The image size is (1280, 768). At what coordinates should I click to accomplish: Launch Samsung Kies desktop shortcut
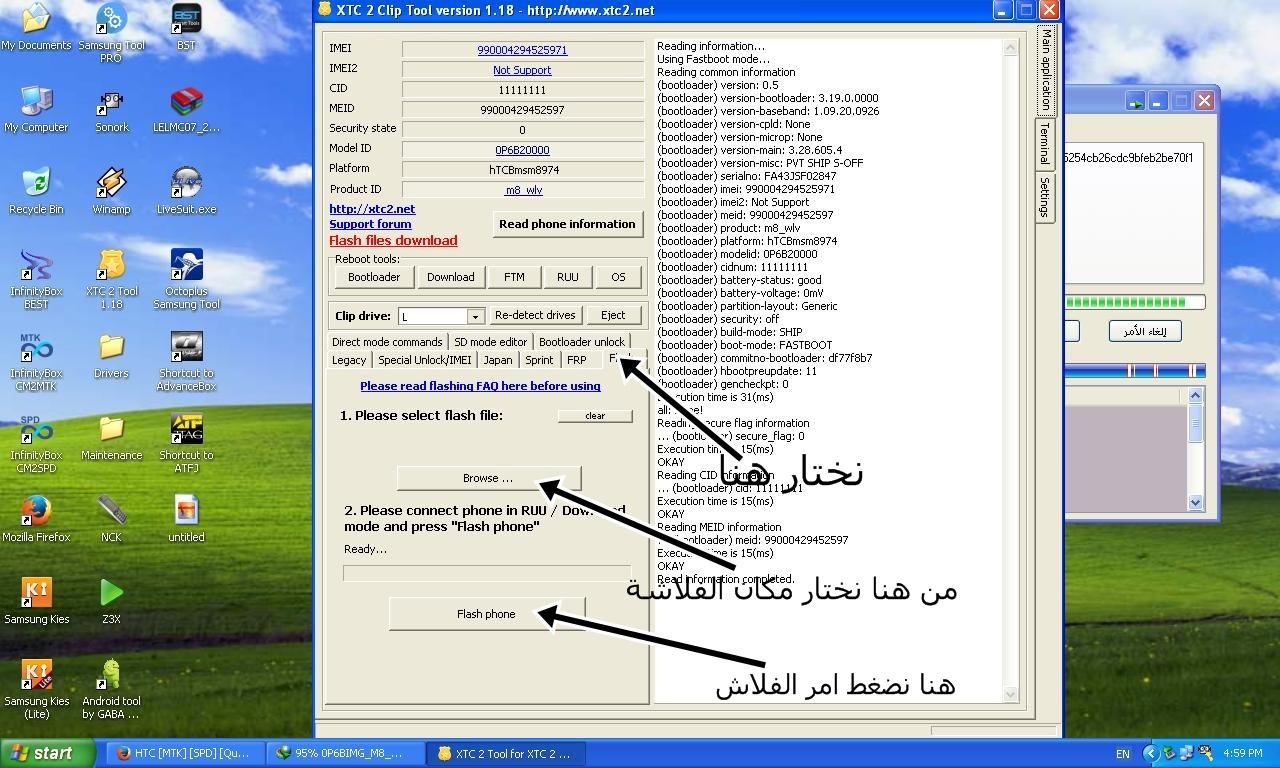36,601
